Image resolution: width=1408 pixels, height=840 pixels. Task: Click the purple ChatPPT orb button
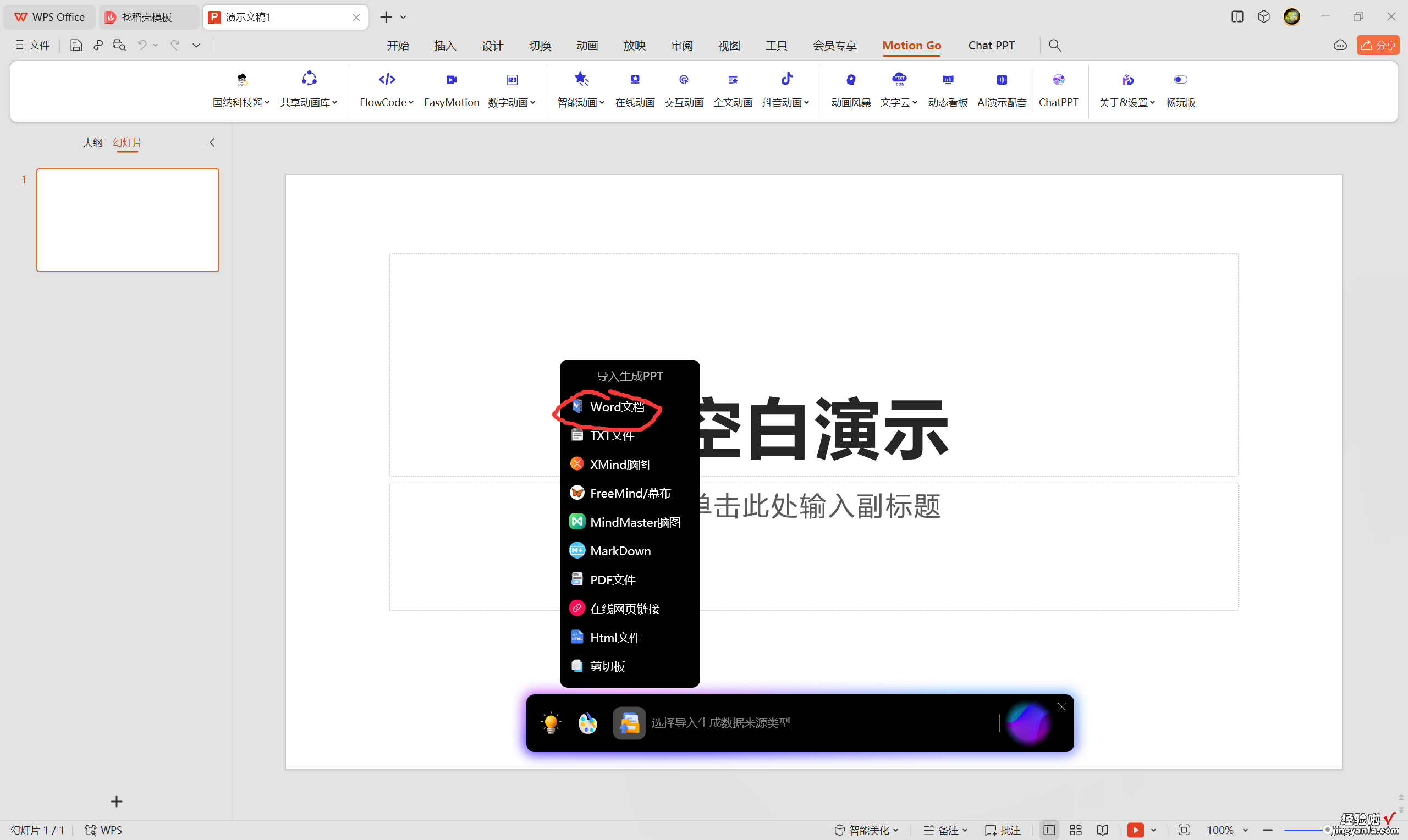(x=1028, y=723)
